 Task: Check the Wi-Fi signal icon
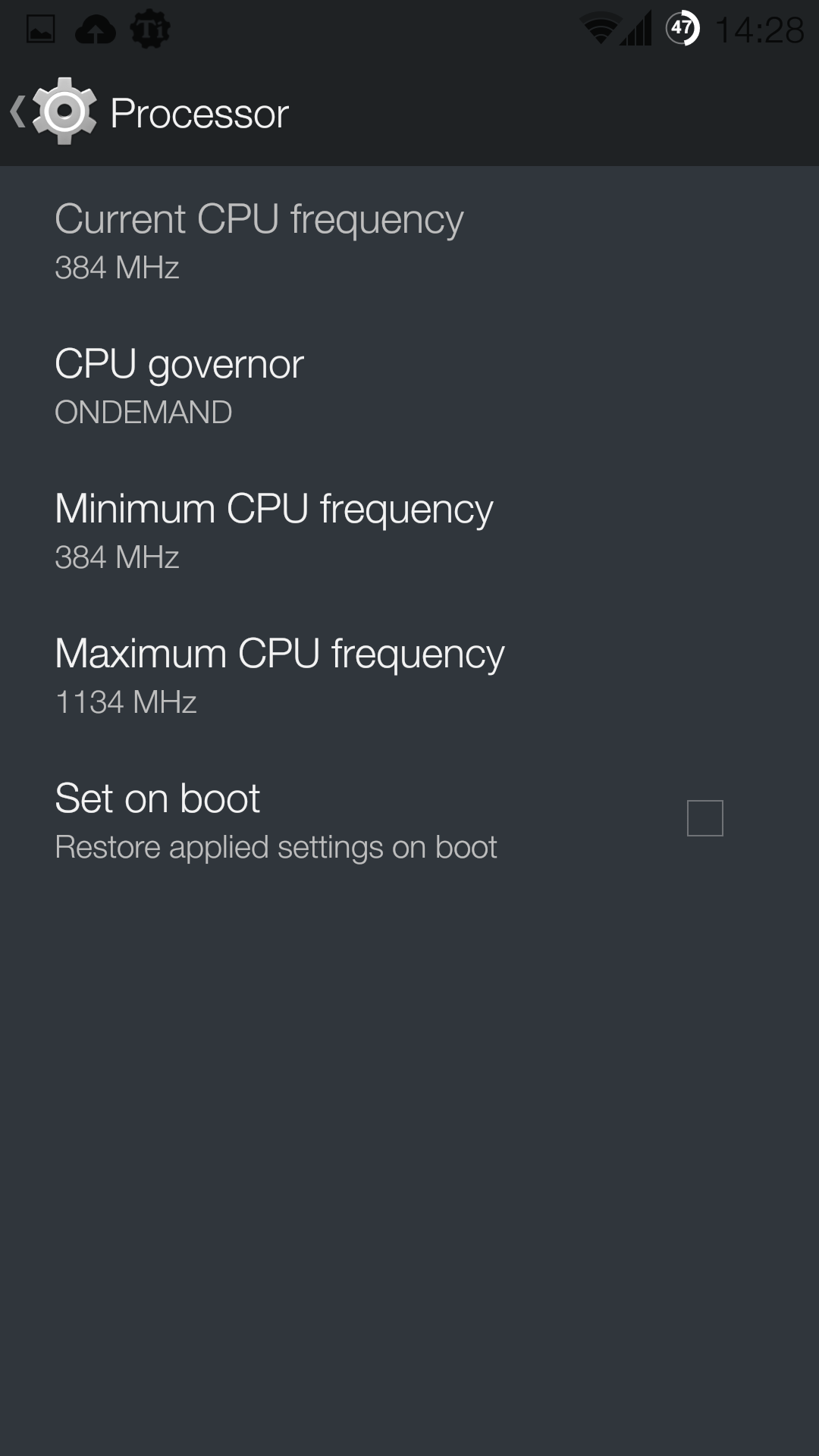pos(601,30)
